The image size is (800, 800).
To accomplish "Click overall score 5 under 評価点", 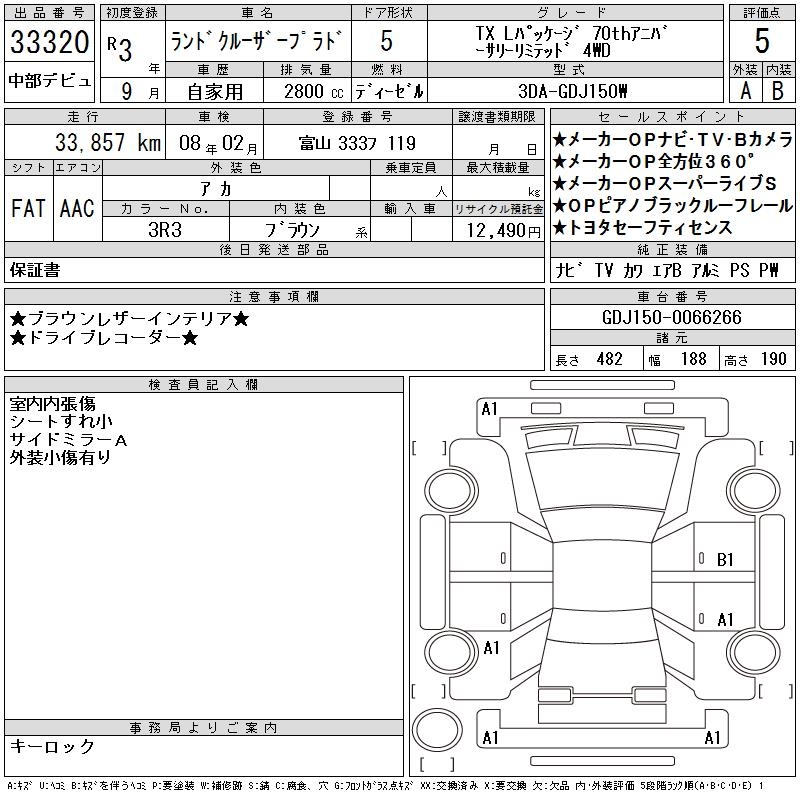I will 761,41.
